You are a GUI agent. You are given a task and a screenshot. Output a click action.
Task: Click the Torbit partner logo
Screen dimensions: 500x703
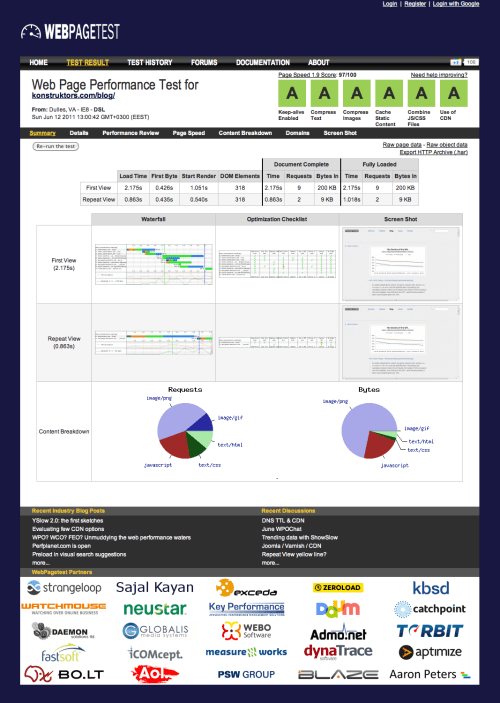pyautogui.click(x=430, y=631)
